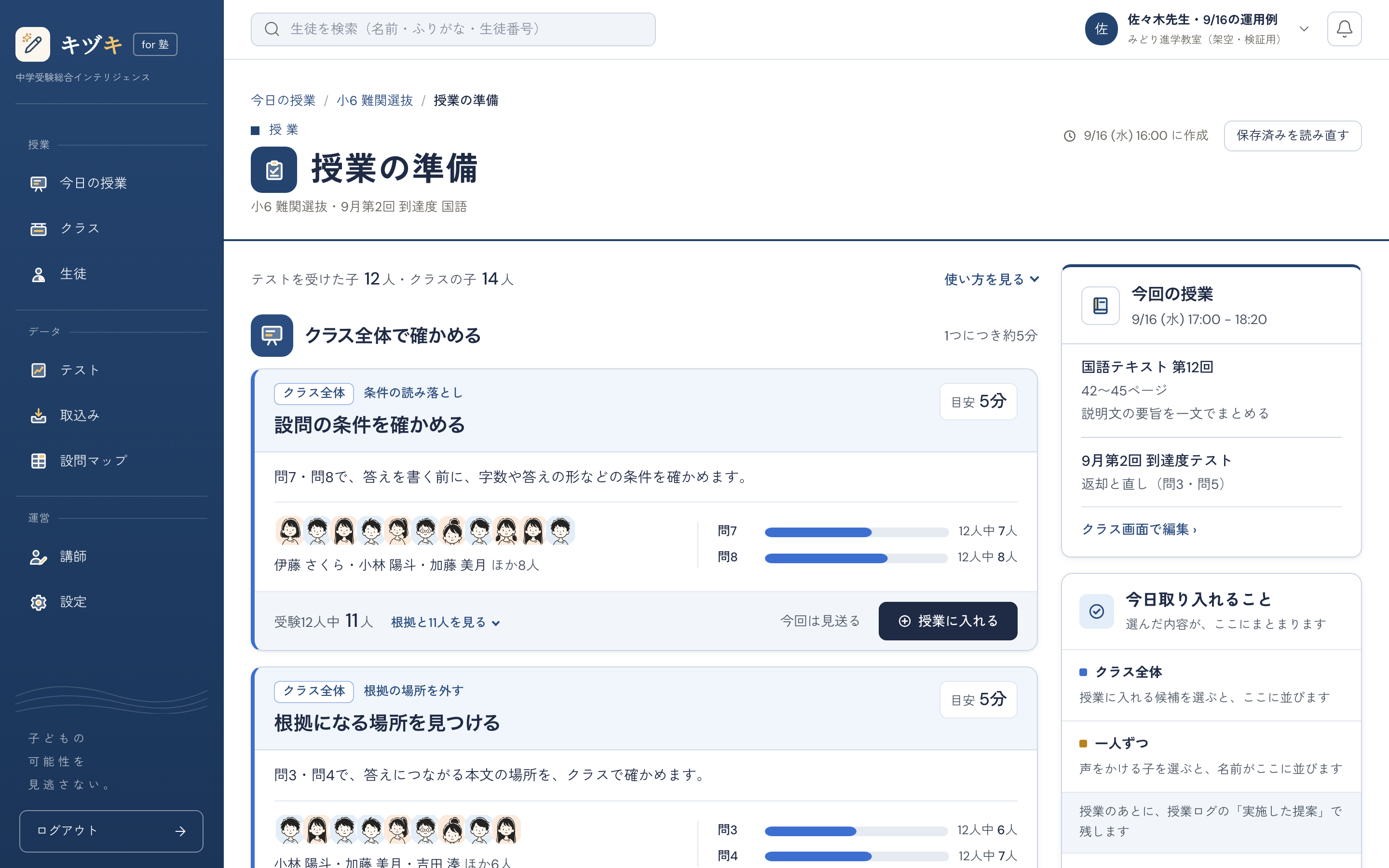Viewport: 1389px width, 868px height.
Task: Click the 取込み import icon
Action: point(39,416)
